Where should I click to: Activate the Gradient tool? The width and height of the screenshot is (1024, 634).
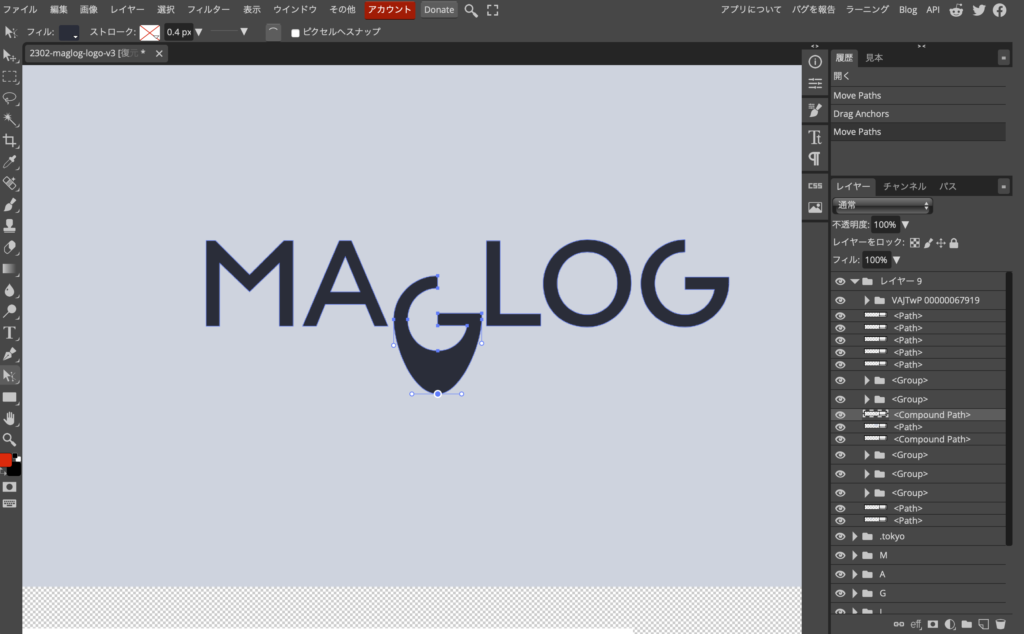[10, 269]
